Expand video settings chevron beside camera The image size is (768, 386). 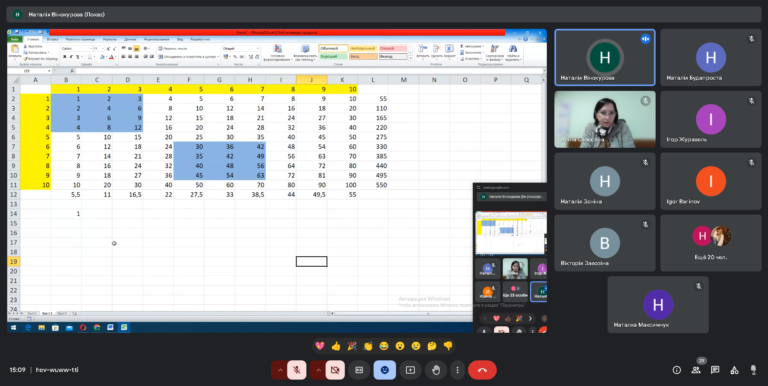pos(318,370)
